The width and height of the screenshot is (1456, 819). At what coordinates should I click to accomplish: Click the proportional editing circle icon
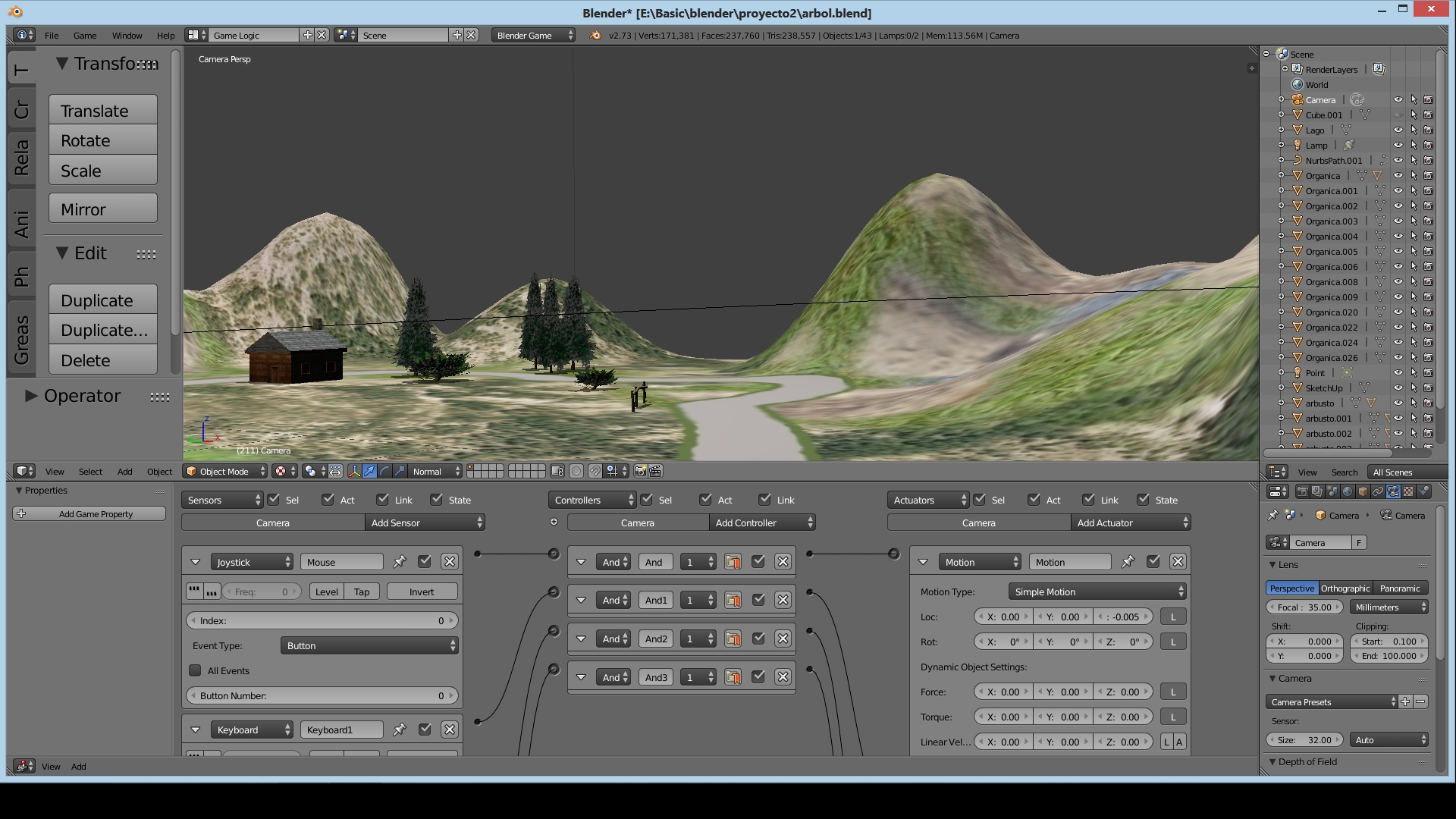(576, 471)
